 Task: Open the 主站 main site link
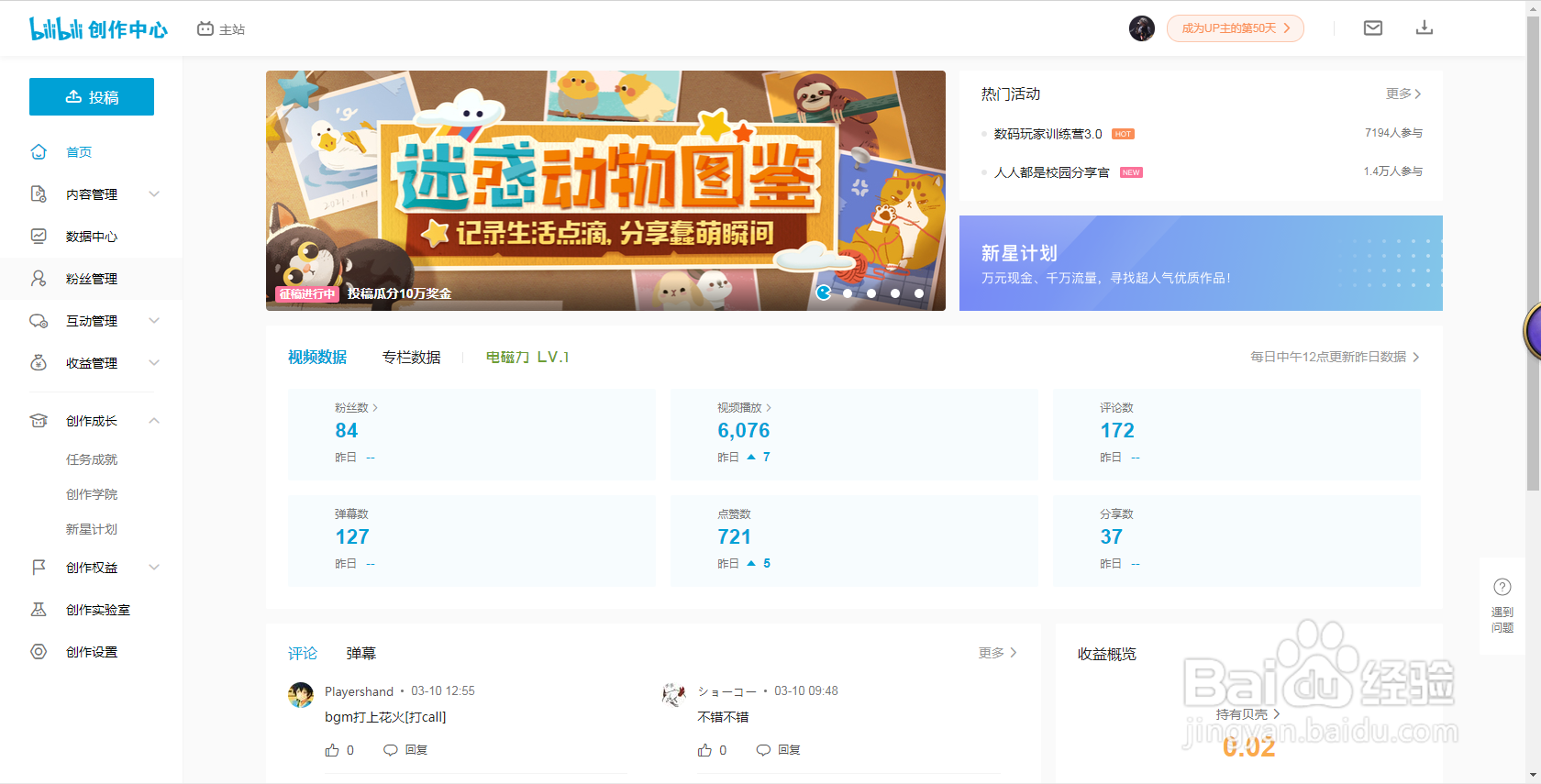221,29
